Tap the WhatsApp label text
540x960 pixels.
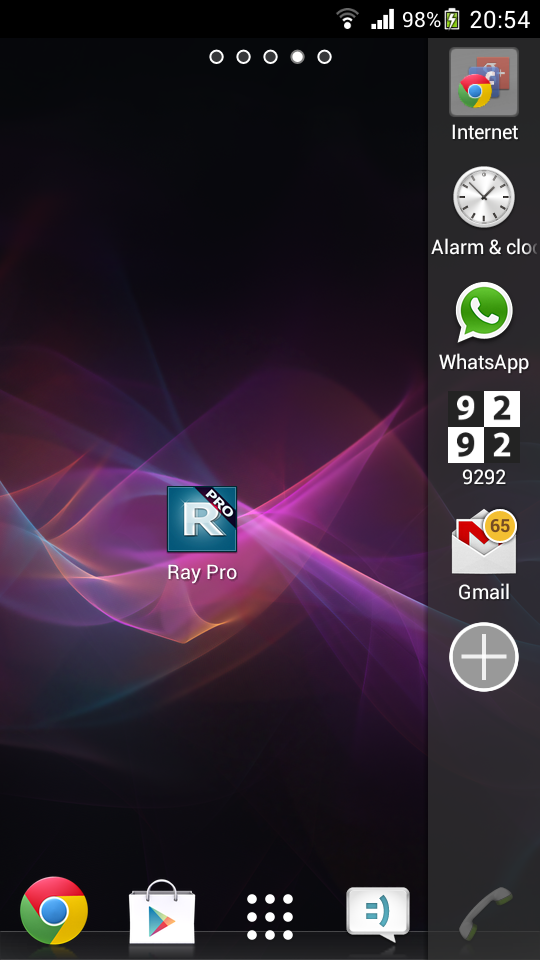pyautogui.click(x=484, y=362)
